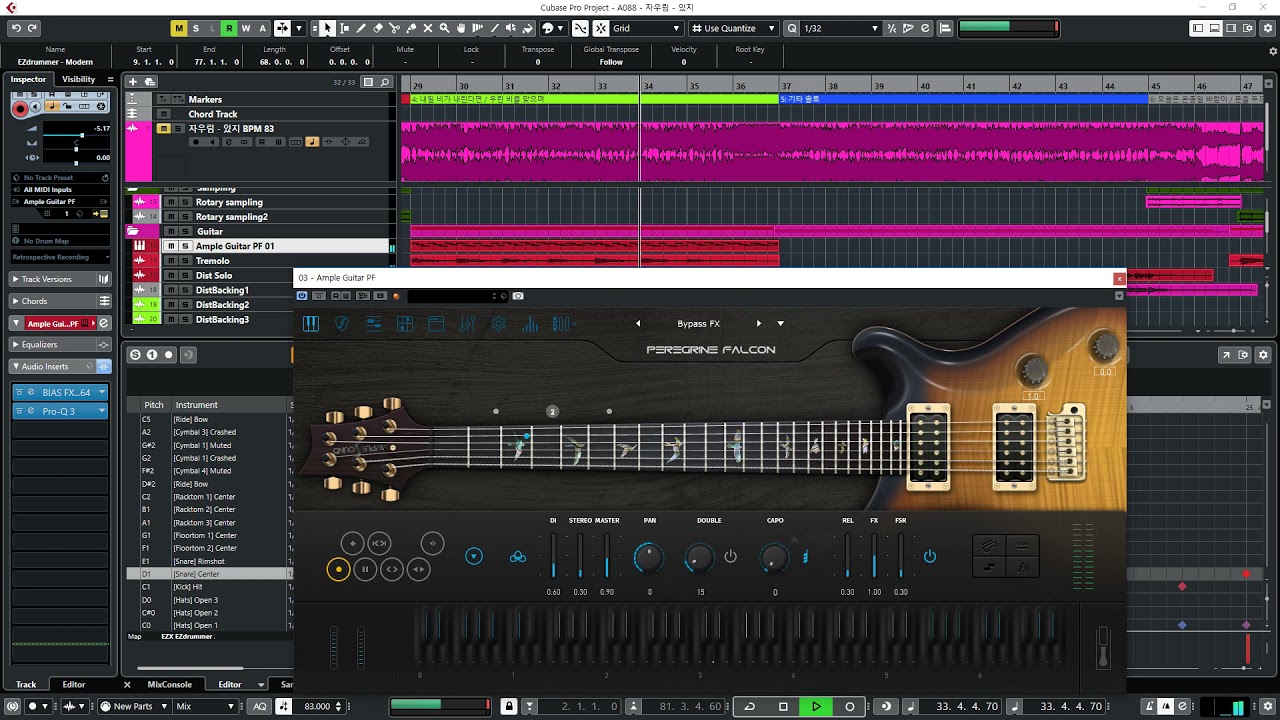1280x720 pixels.
Task: Collapse the Audio Inserts inspector section
Action: tap(60, 366)
